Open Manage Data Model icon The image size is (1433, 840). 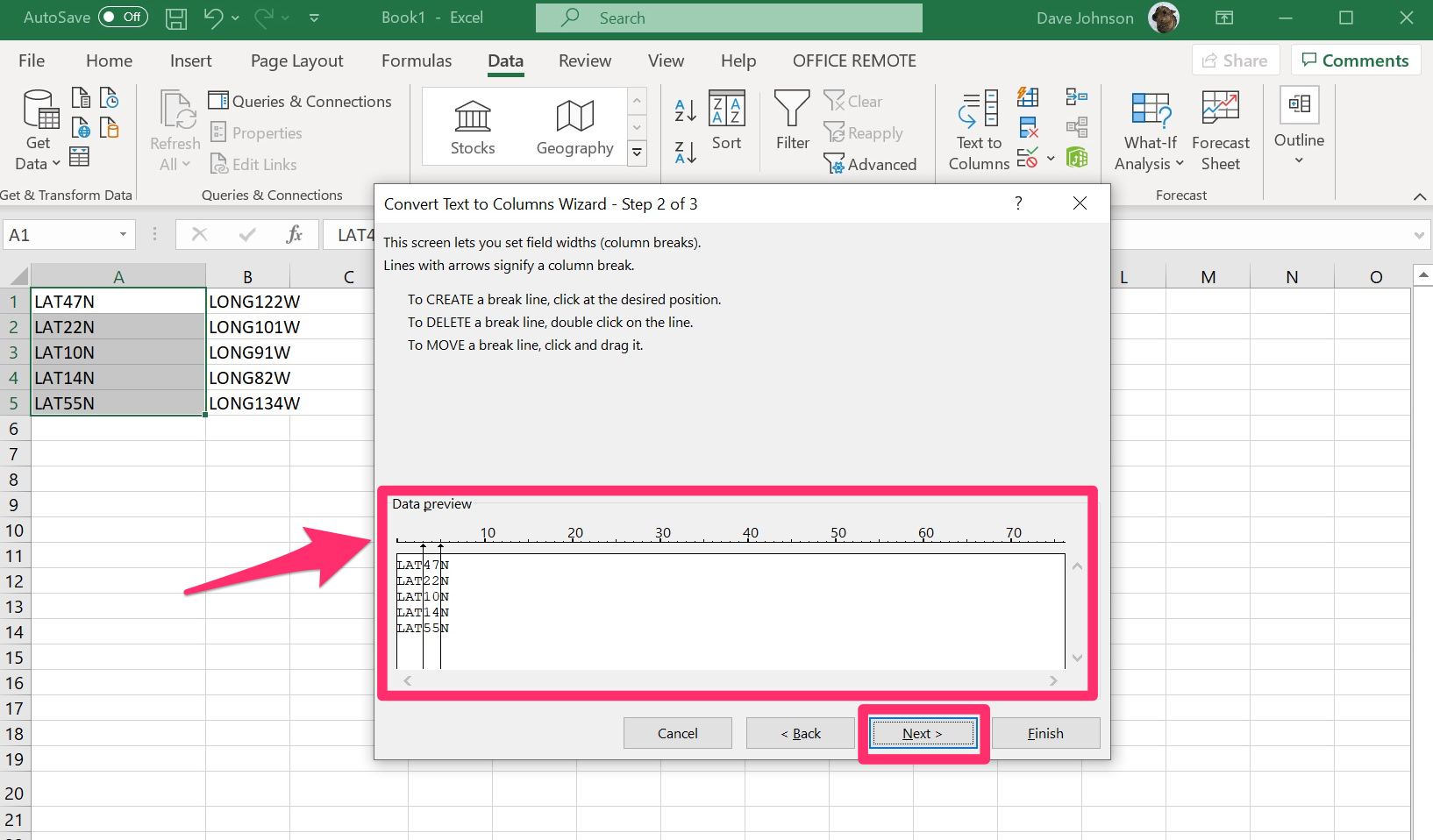(x=1077, y=158)
